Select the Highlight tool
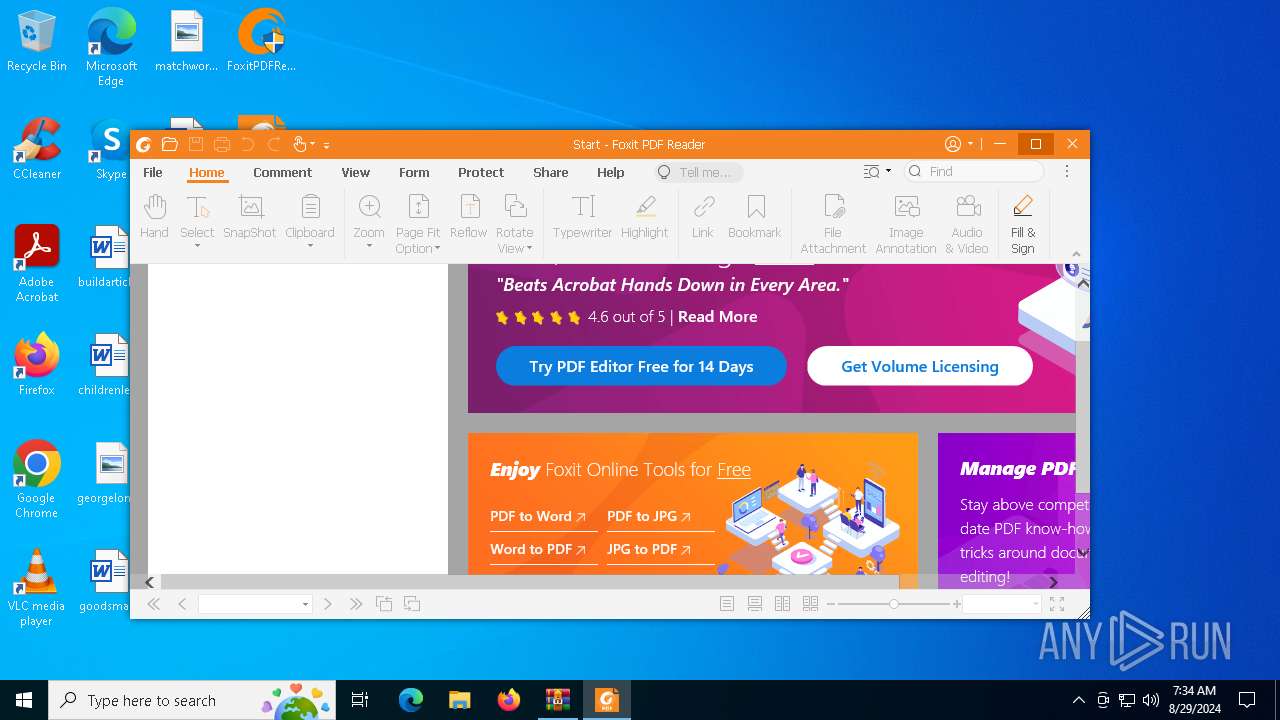 (x=644, y=218)
